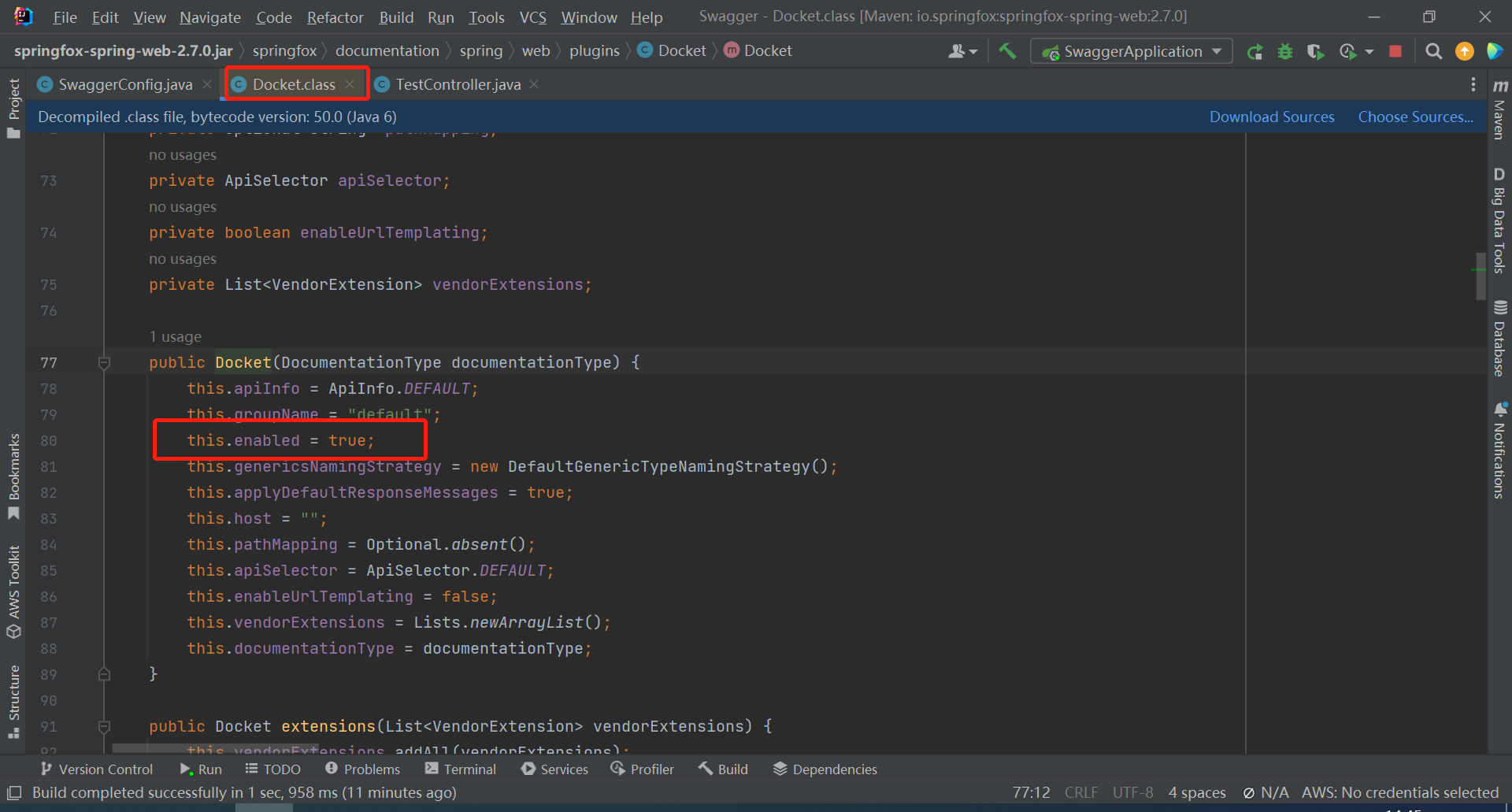Click the plugins breadcrumb segment
1512x812 pixels.
(x=595, y=50)
